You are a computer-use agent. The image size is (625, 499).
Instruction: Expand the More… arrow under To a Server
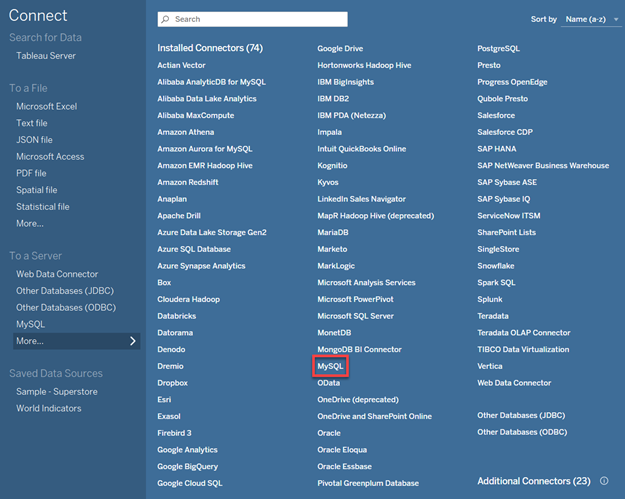pos(133,341)
